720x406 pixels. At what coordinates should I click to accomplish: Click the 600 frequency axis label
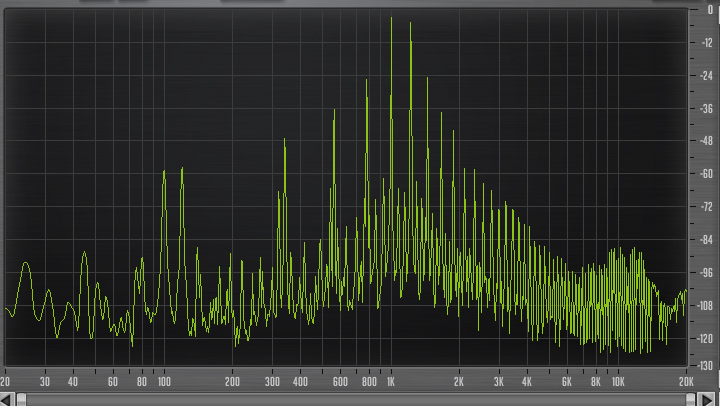click(x=340, y=382)
